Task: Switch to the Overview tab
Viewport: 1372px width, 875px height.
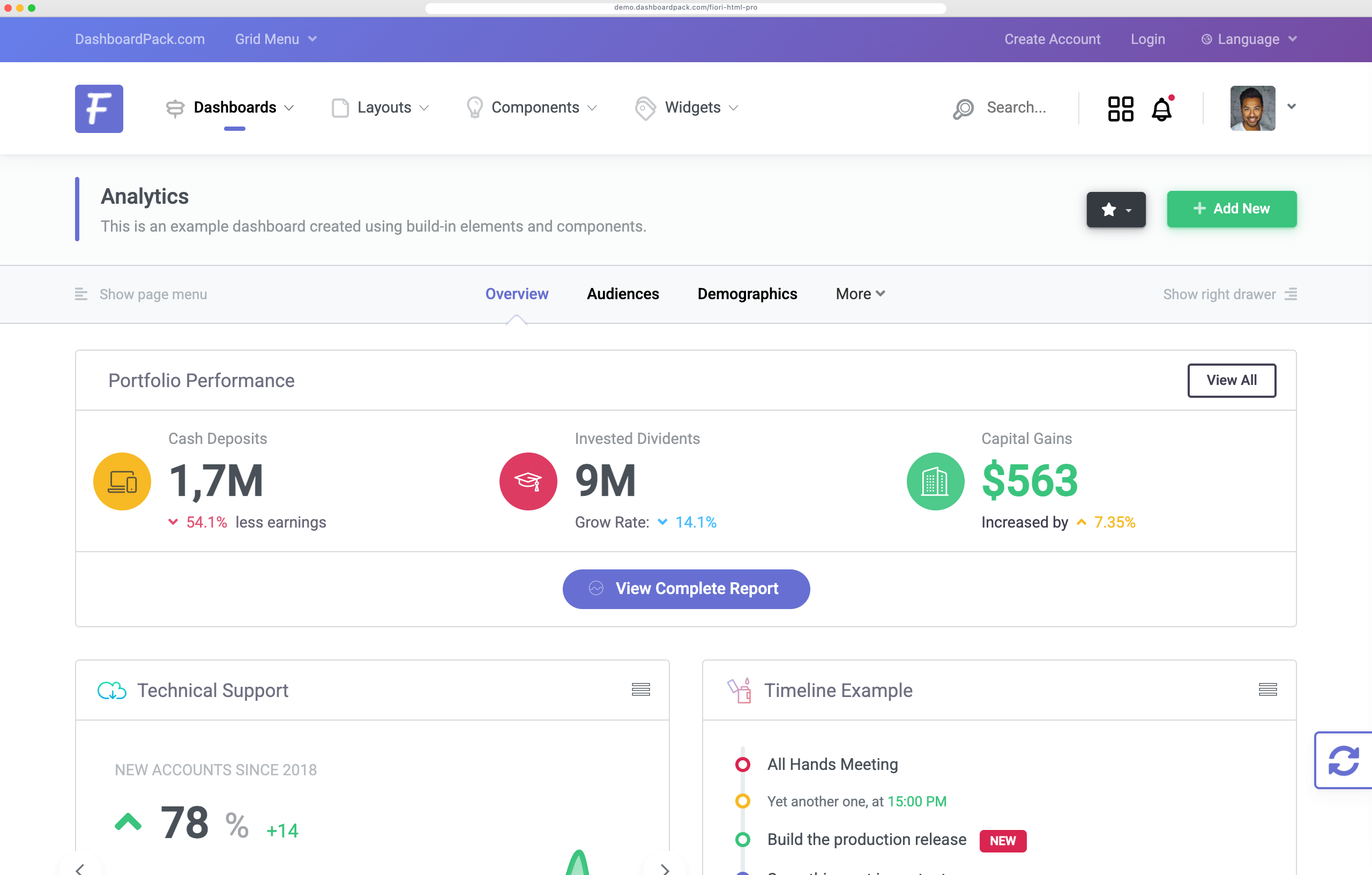Action: [517, 294]
